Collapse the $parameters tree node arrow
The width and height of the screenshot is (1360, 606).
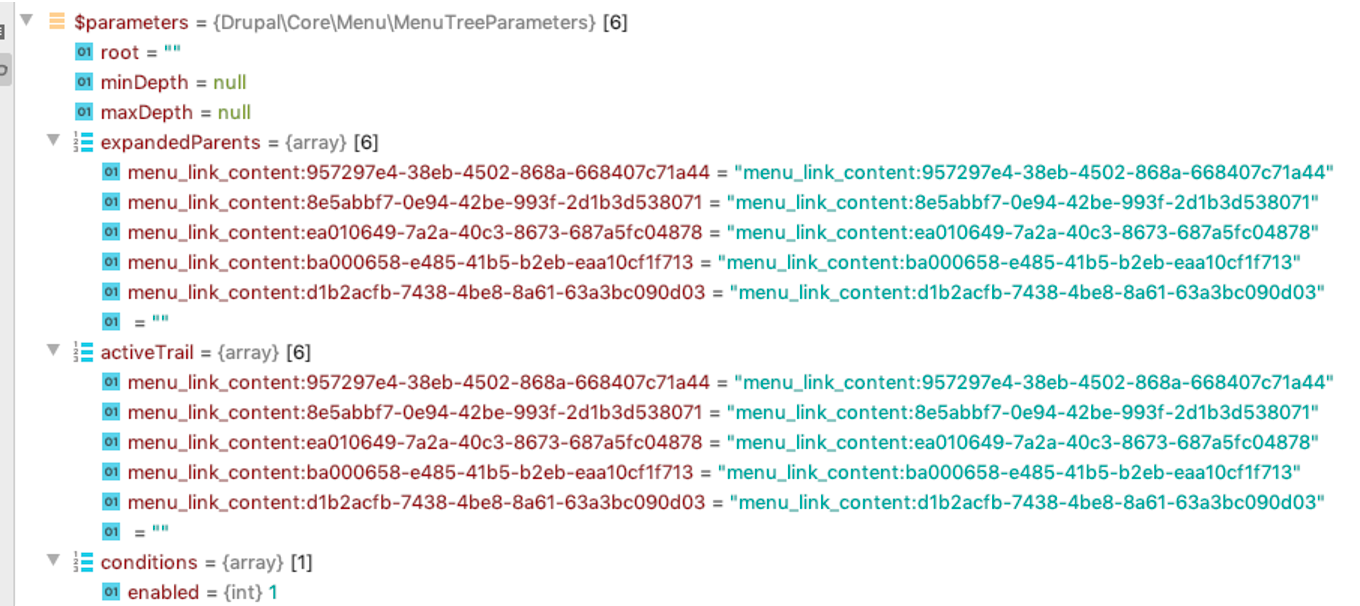[x=25, y=21]
